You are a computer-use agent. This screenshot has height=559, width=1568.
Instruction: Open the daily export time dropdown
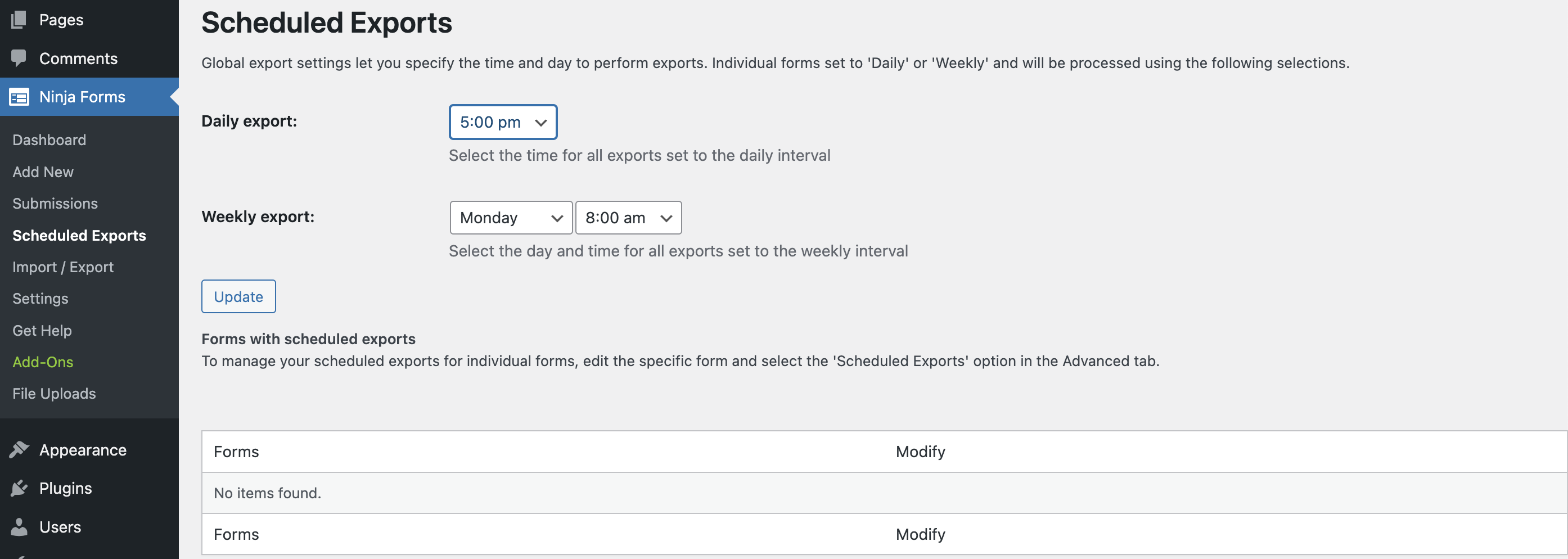click(x=502, y=122)
